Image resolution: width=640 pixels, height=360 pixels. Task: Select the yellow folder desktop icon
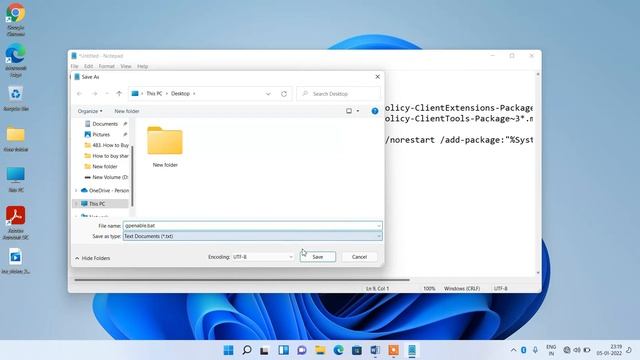point(16,139)
